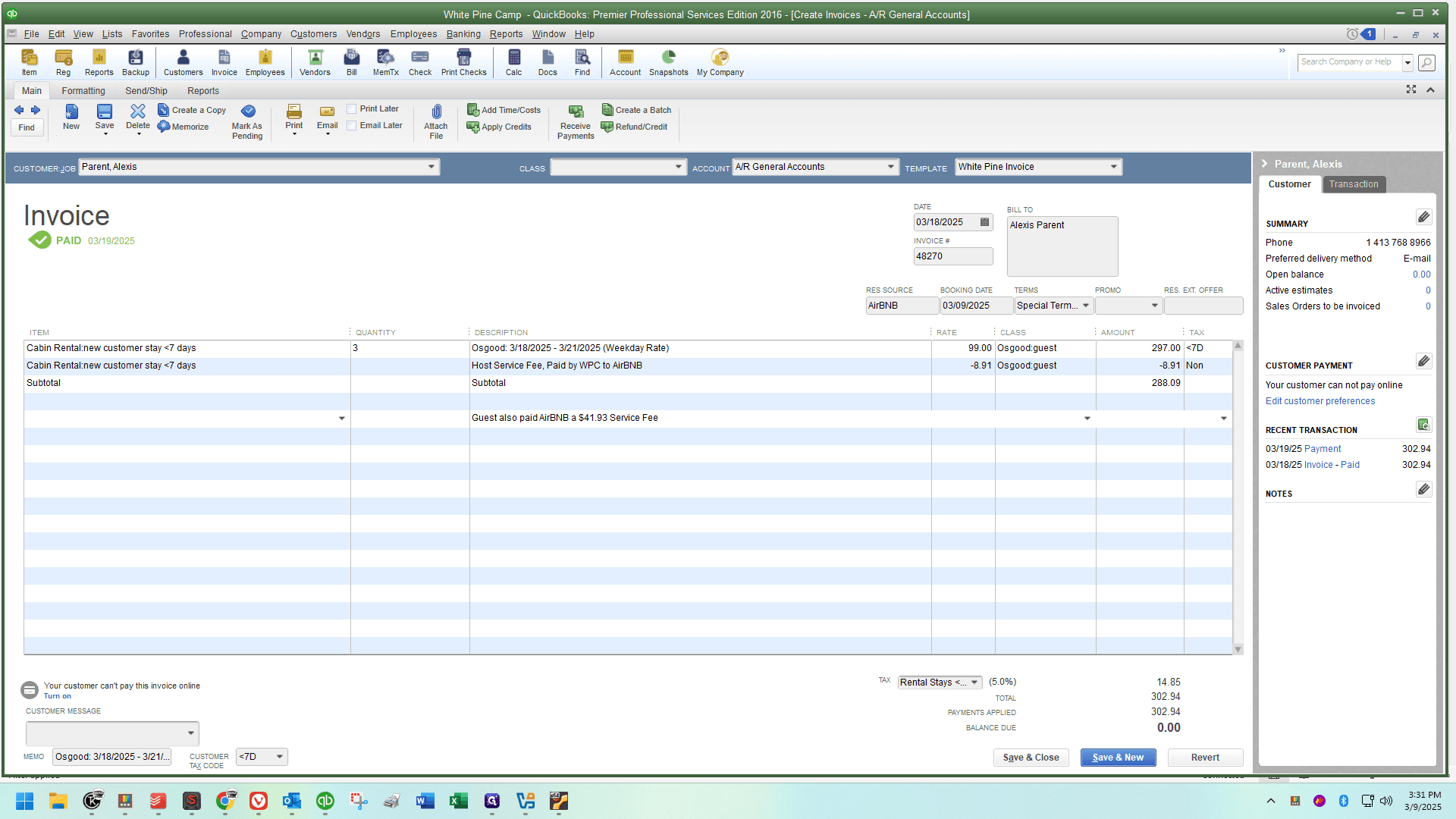Go to previous invoice arrow
This screenshot has height=819, width=1456.
point(19,110)
